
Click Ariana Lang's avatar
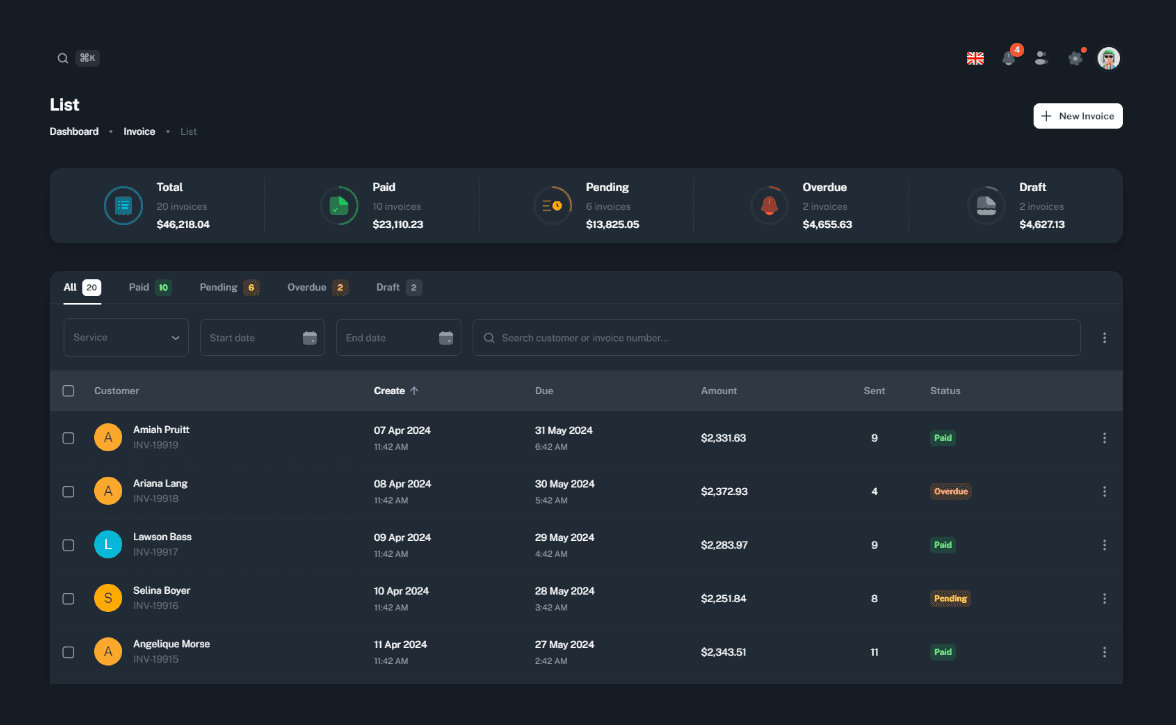[x=108, y=491]
